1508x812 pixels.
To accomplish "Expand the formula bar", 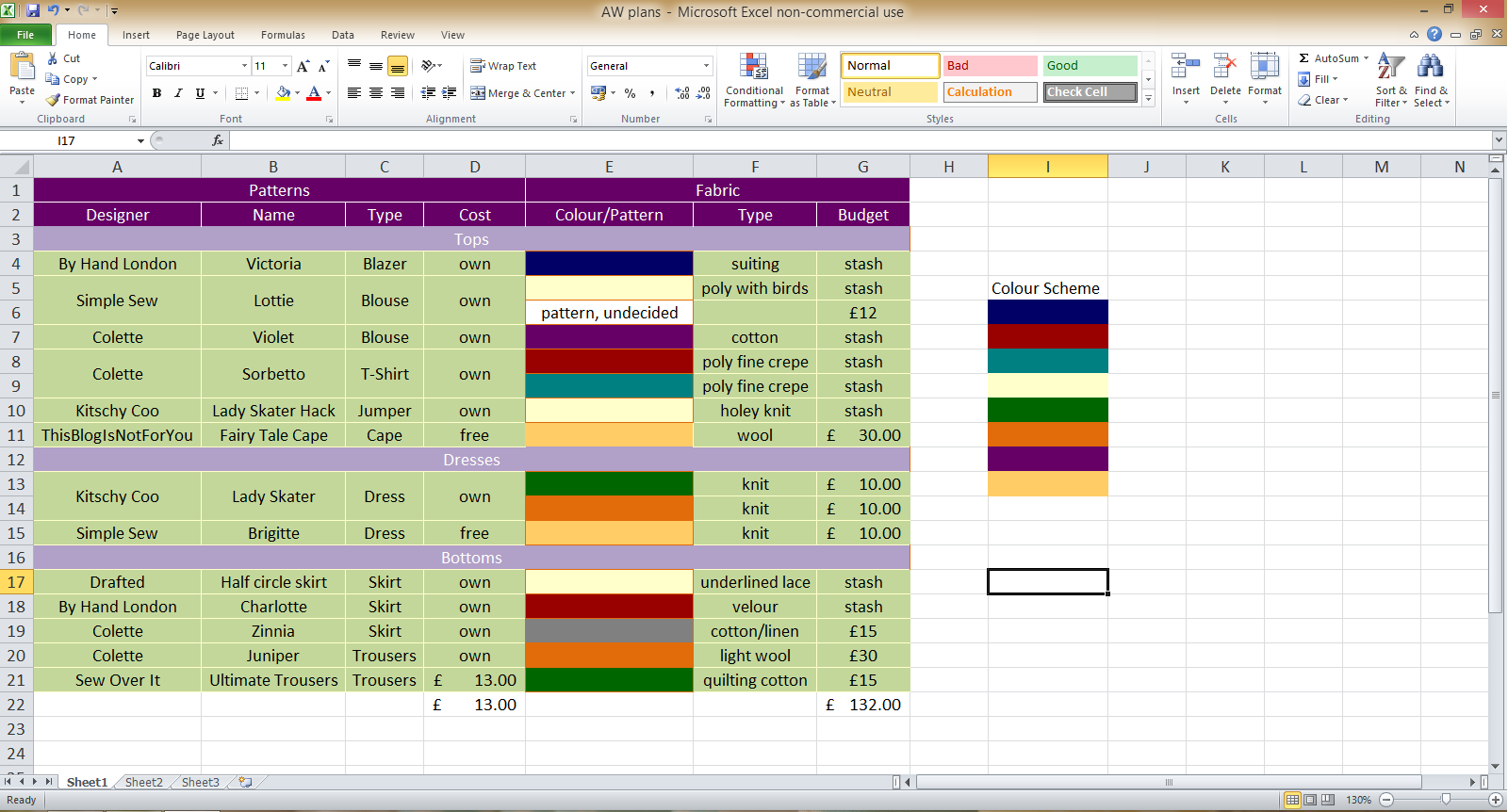I will tap(1499, 140).
